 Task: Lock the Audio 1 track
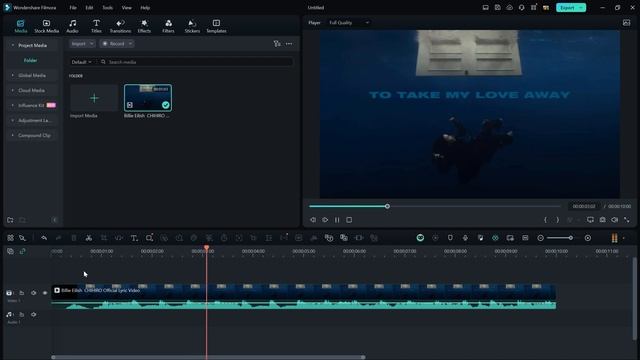[x=22, y=315]
